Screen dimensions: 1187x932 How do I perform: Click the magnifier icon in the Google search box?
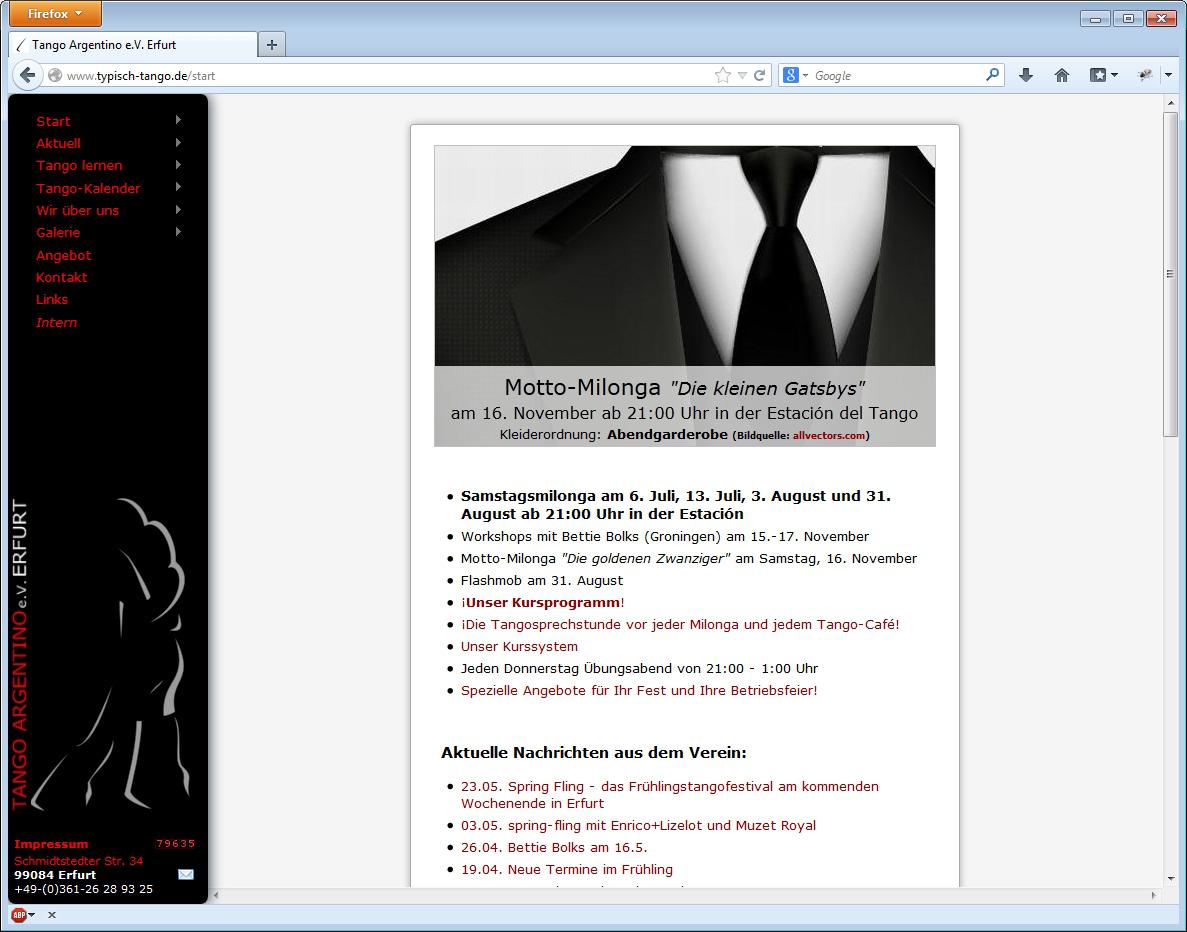coord(992,75)
